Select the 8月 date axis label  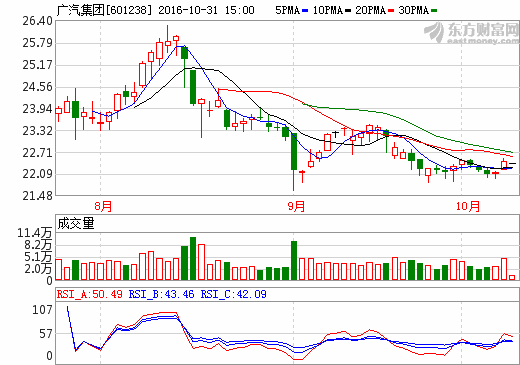coord(103,206)
